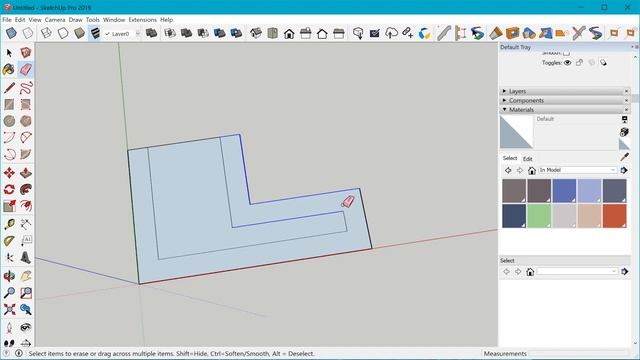The height and width of the screenshot is (360, 640).
Task: Activate the Rotate tool
Action: pos(9,189)
